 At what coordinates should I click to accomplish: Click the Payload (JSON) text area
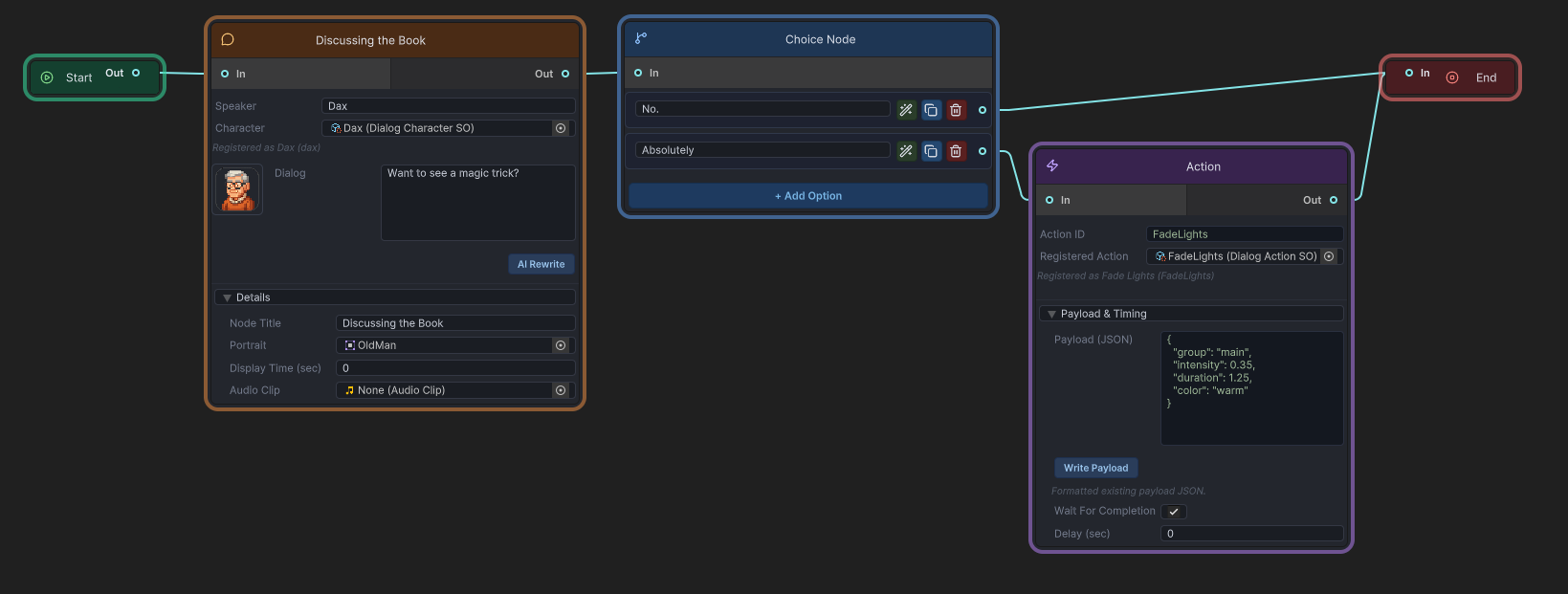[x=1252, y=388]
